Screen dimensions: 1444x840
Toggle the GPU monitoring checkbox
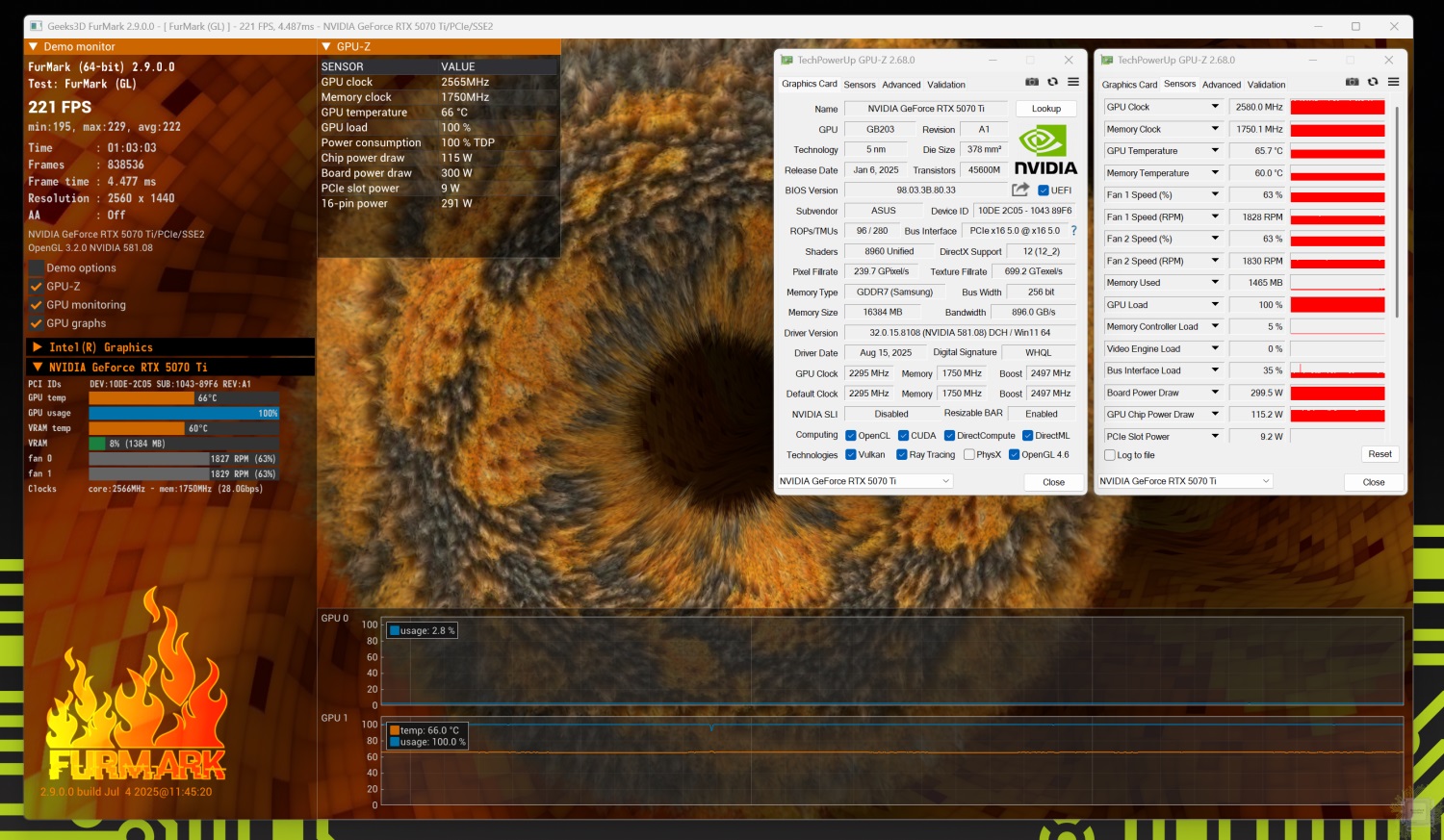pyautogui.click(x=37, y=305)
